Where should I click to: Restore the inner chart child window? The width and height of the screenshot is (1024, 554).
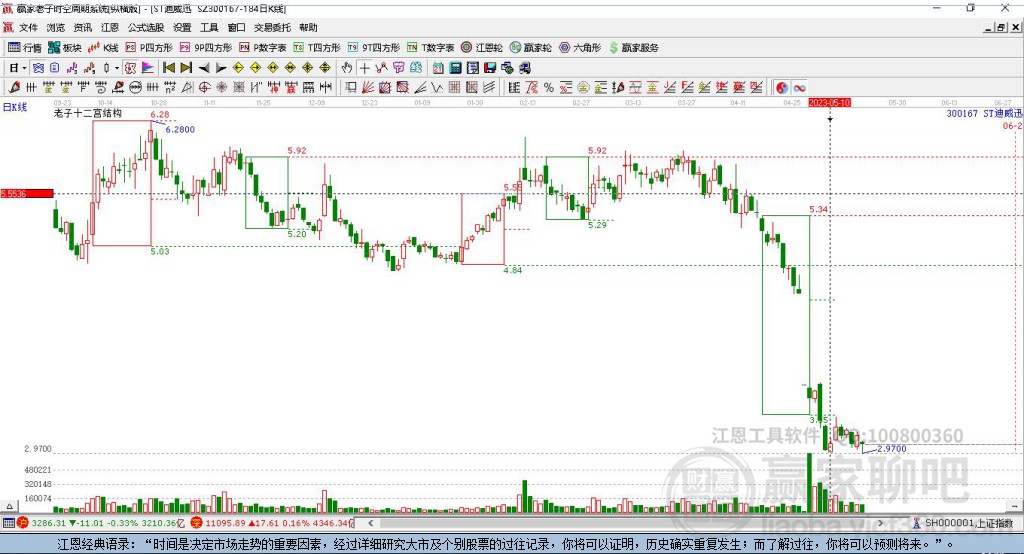(x=1001, y=27)
